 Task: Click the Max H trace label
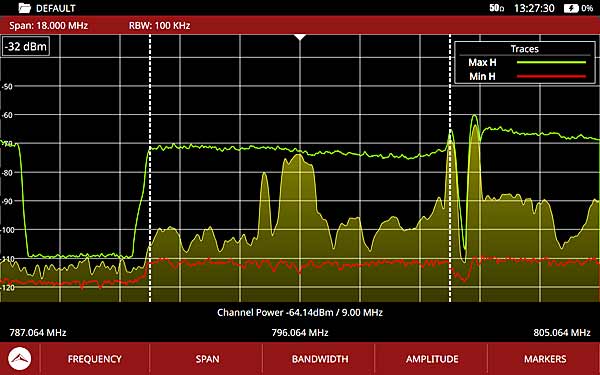482,62
